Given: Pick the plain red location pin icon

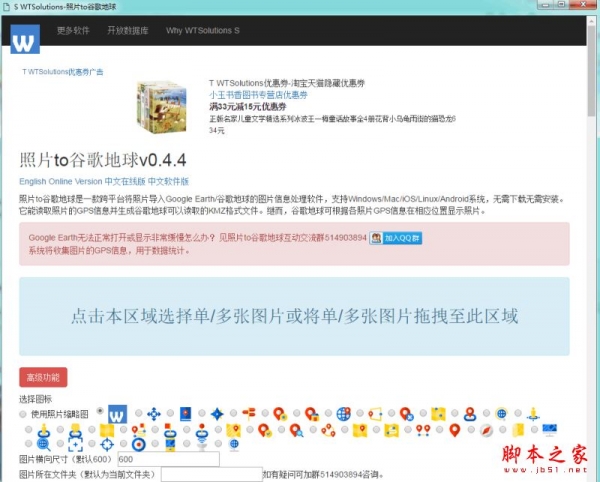Looking at the screenshot, I should pyautogui.click(x=455, y=430).
